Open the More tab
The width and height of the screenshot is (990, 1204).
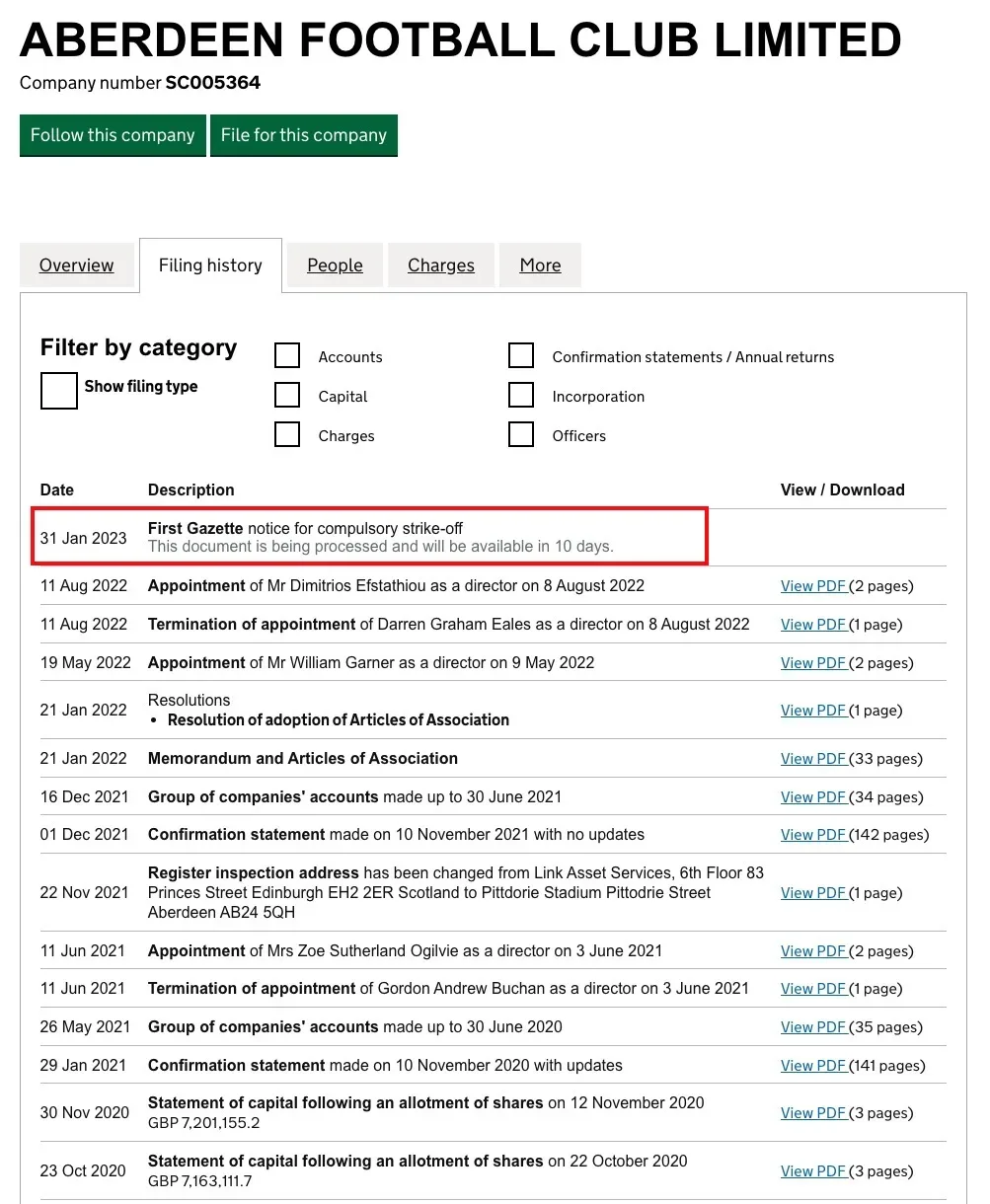click(x=540, y=265)
